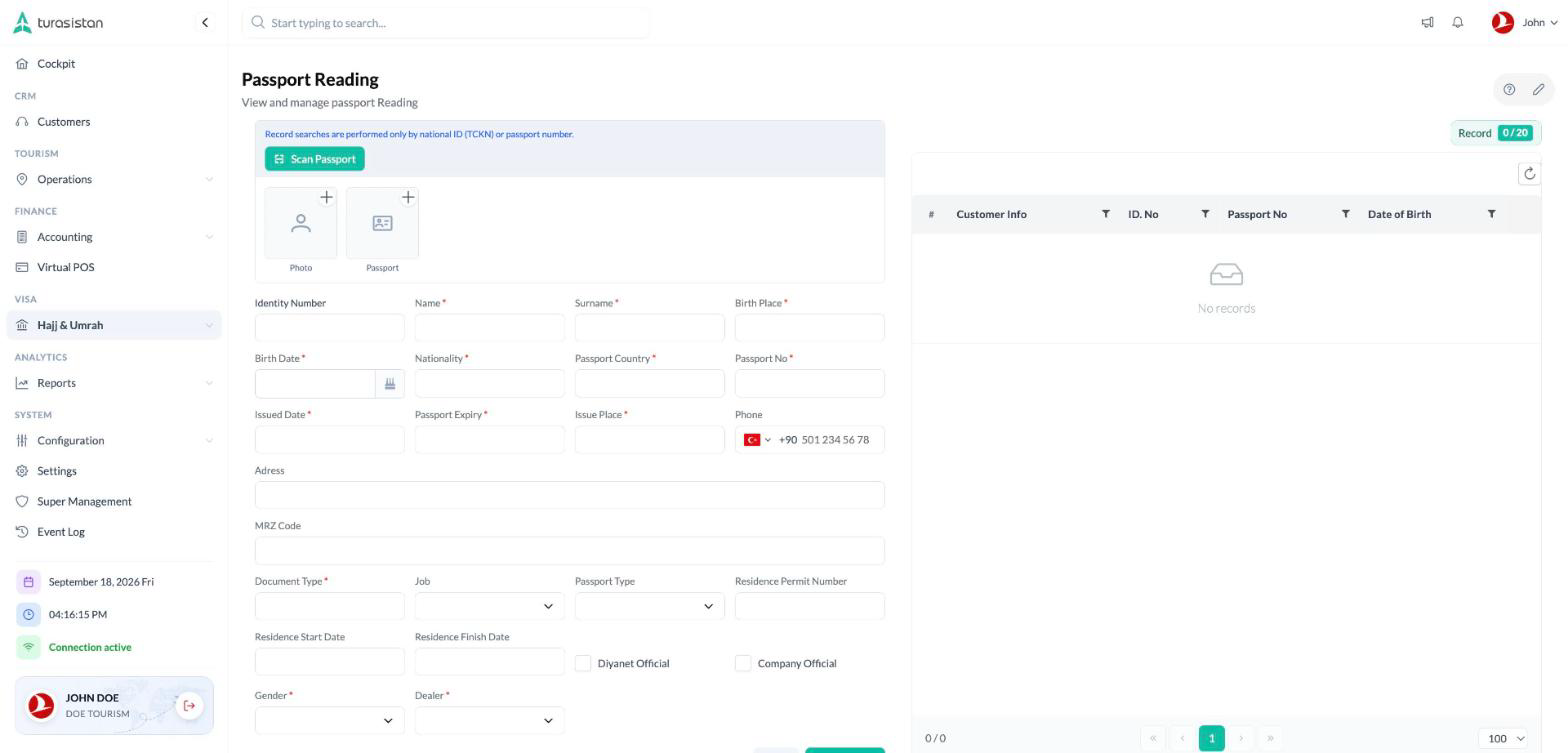Image resolution: width=1568 pixels, height=753 pixels.
Task: Refresh the records table
Action: click(x=1529, y=174)
